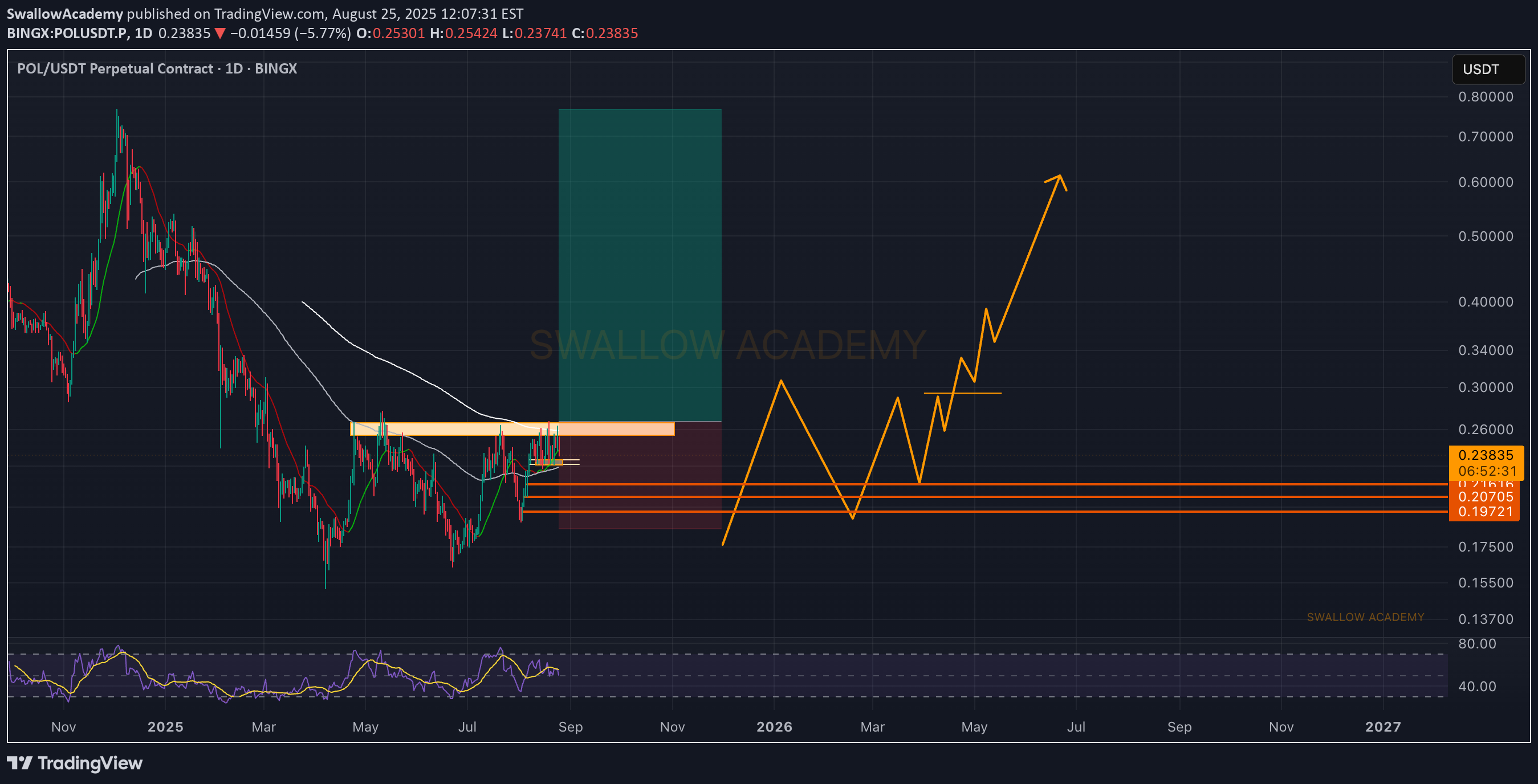The height and width of the screenshot is (784, 1538).
Task: Click the RSI 40.00 axis label
Action: coord(1476,687)
